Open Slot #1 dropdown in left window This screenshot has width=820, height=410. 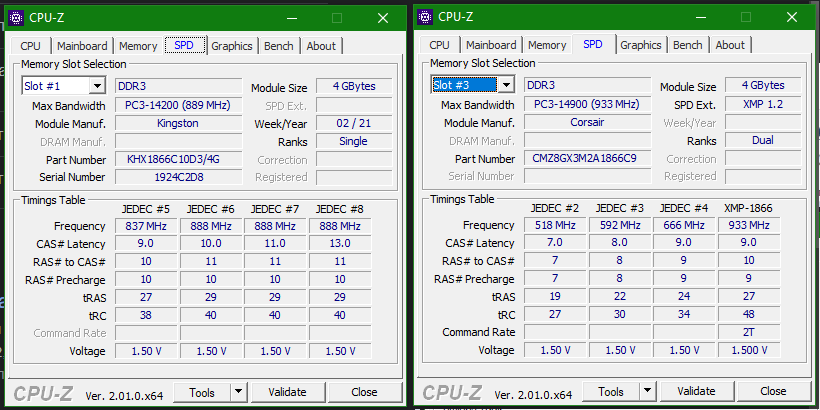pos(97,86)
